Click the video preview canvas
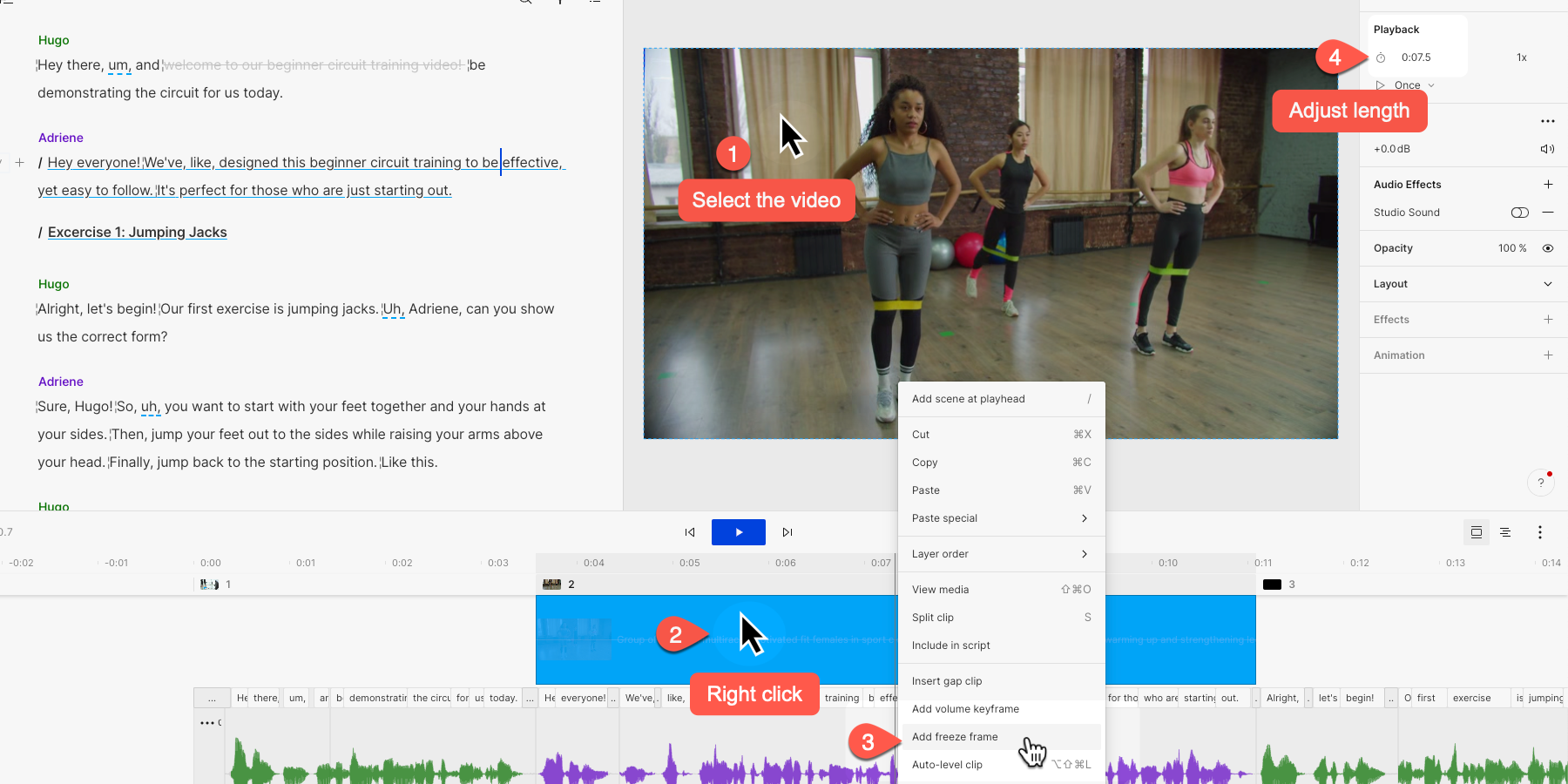This screenshot has width=1568, height=784. click(x=990, y=243)
